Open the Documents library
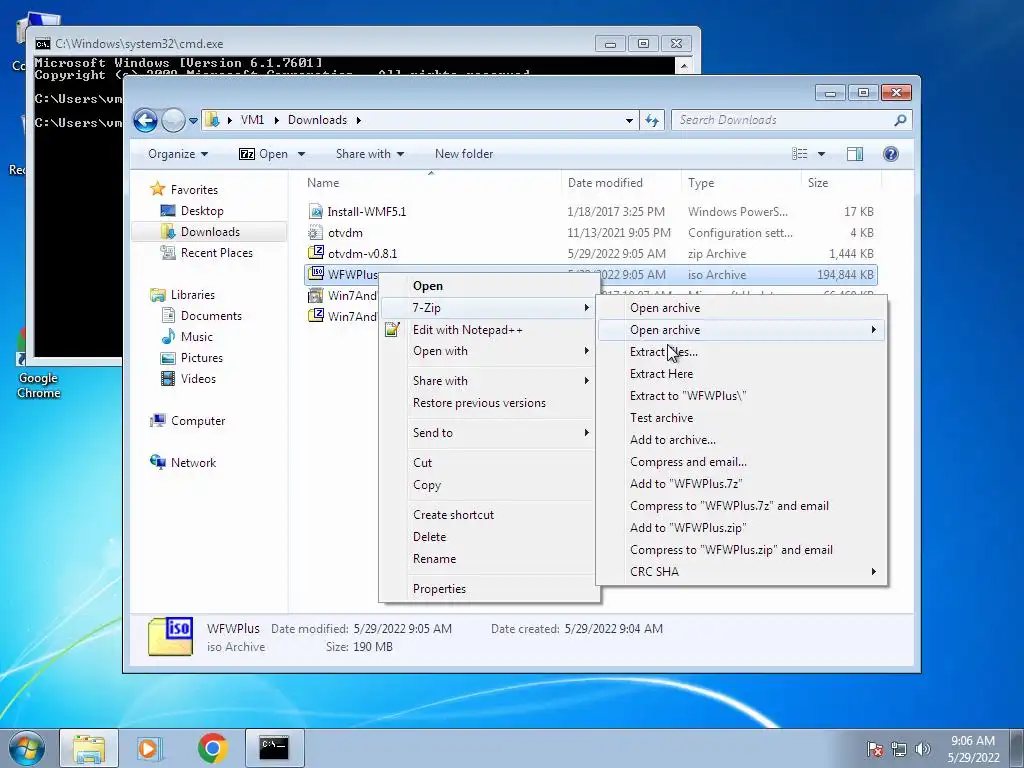1024x768 pixels. point(211,315)
